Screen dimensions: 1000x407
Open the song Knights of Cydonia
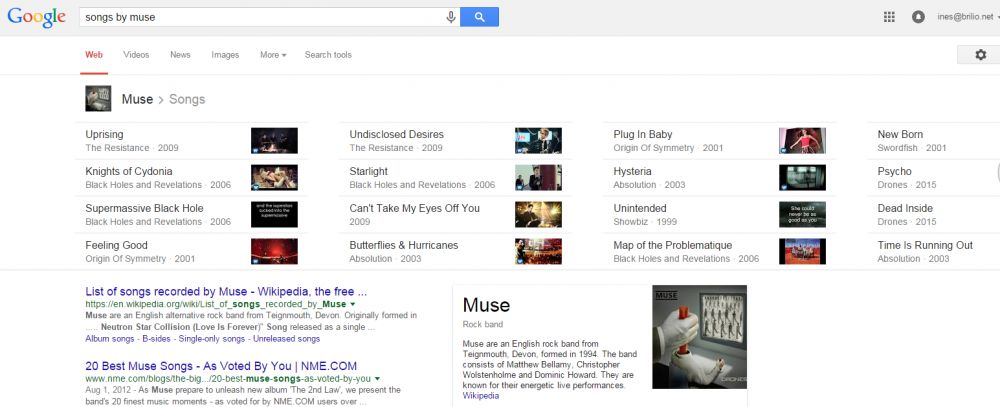click(129, 171)
